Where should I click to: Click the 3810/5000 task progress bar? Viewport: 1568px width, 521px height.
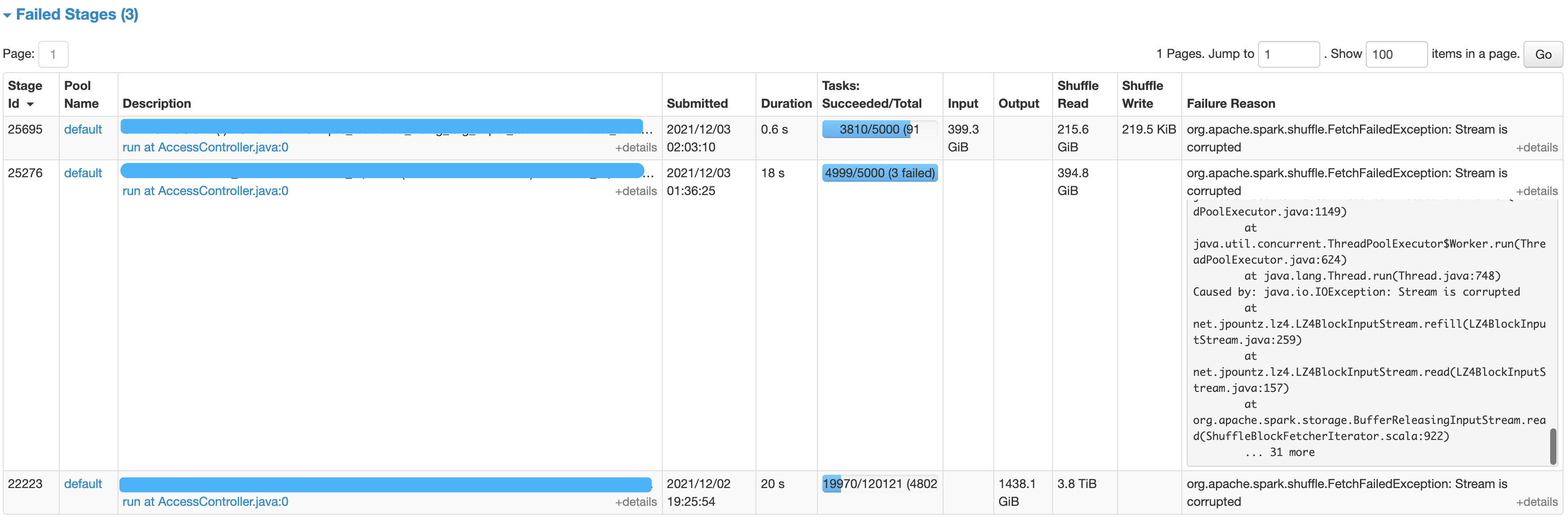[x=880, y=129]
